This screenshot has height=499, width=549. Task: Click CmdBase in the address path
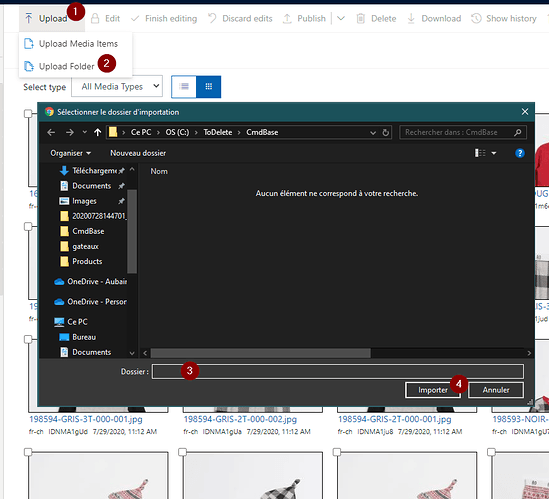tap(262, 132)
